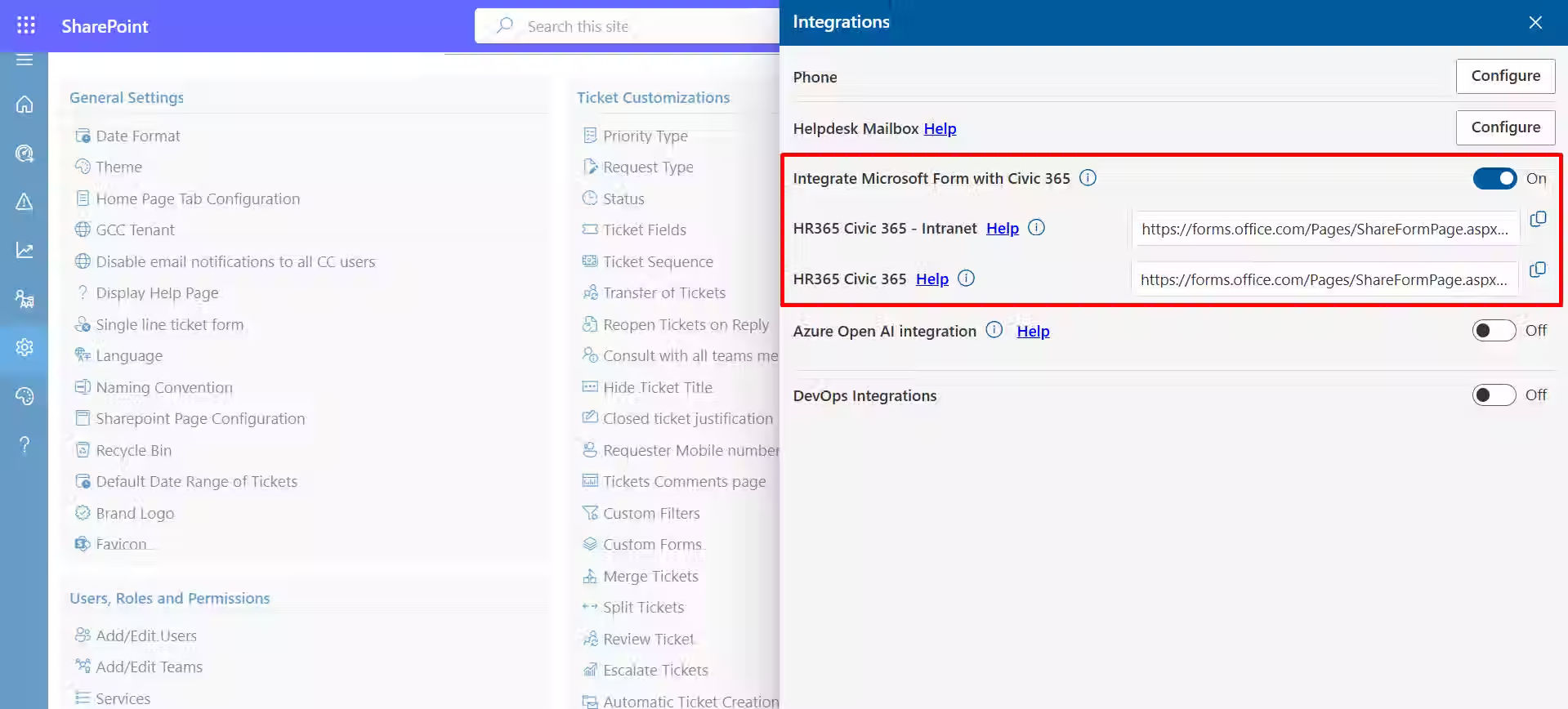Open Favicon setting
This screenshot has width=1568, height=709.
pyautogui.click(x=121, y=544)
